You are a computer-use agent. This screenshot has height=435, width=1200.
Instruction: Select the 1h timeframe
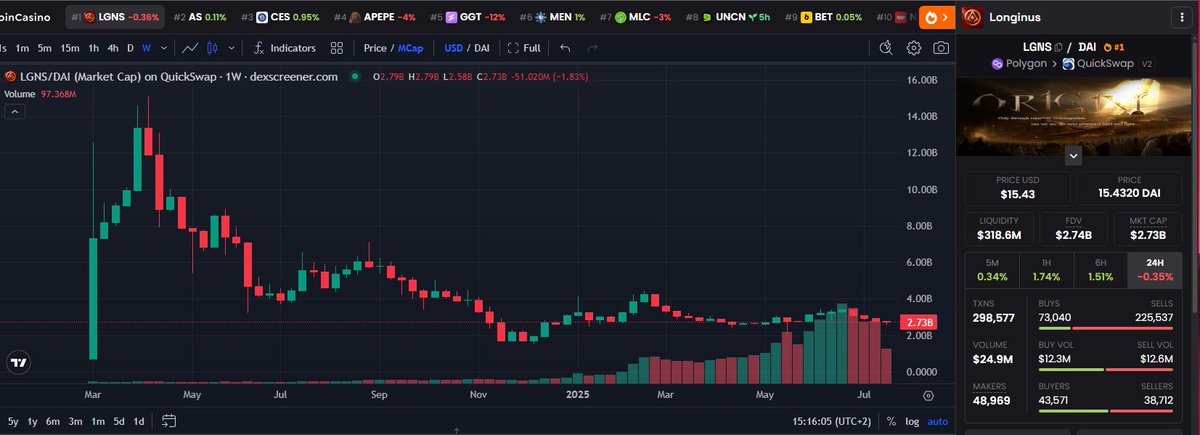coord(94,48)
